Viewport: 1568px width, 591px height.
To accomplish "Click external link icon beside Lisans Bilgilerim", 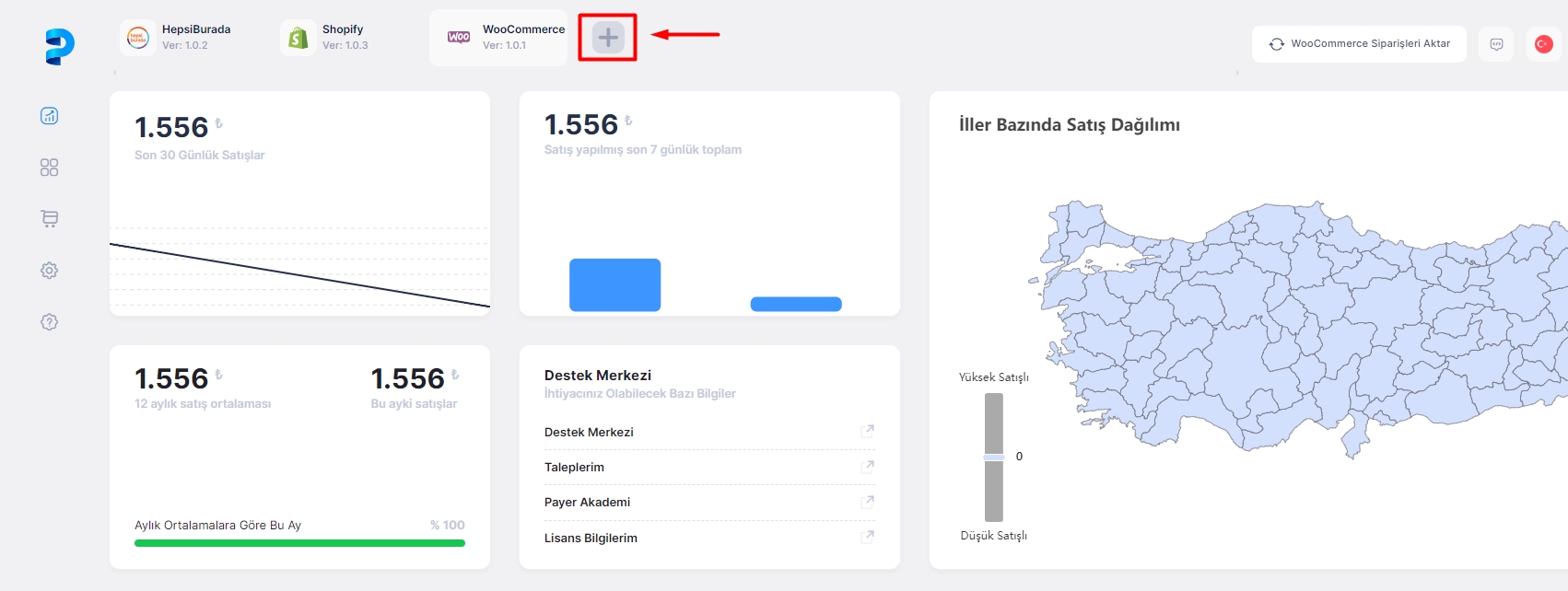I will click(867, 537).
